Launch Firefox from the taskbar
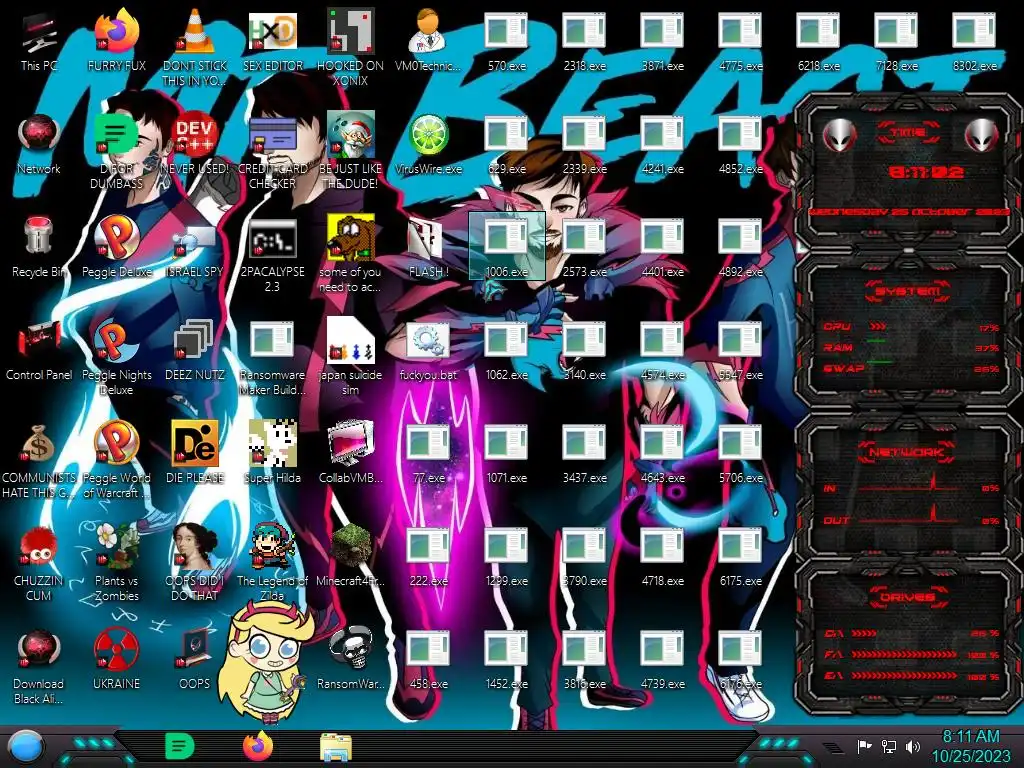This screenshot has height=768, width=1024. (258, 746)
